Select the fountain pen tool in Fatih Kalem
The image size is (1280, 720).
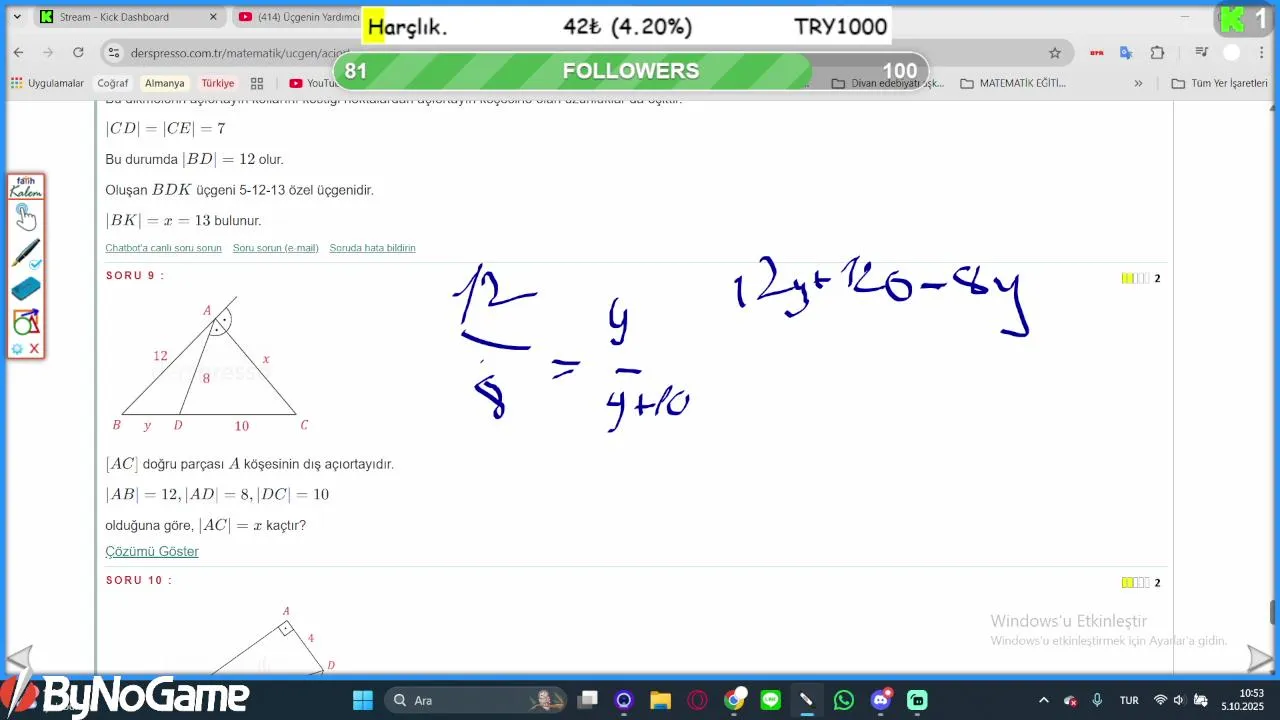(25, 253)
